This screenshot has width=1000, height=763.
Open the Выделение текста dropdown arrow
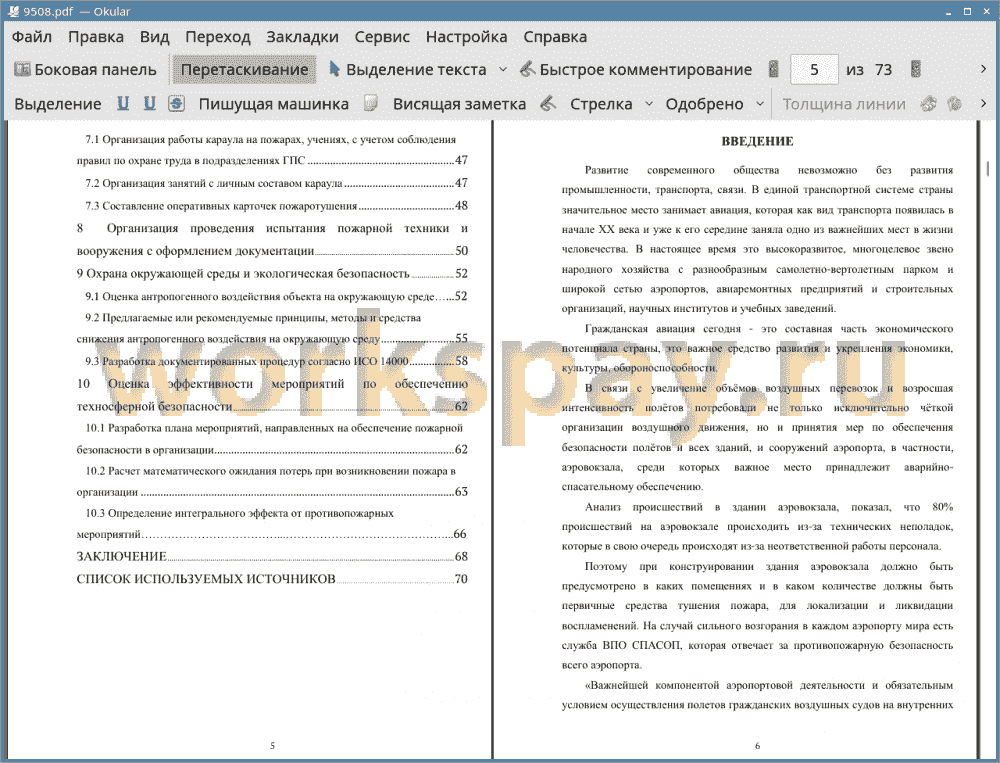503,69
